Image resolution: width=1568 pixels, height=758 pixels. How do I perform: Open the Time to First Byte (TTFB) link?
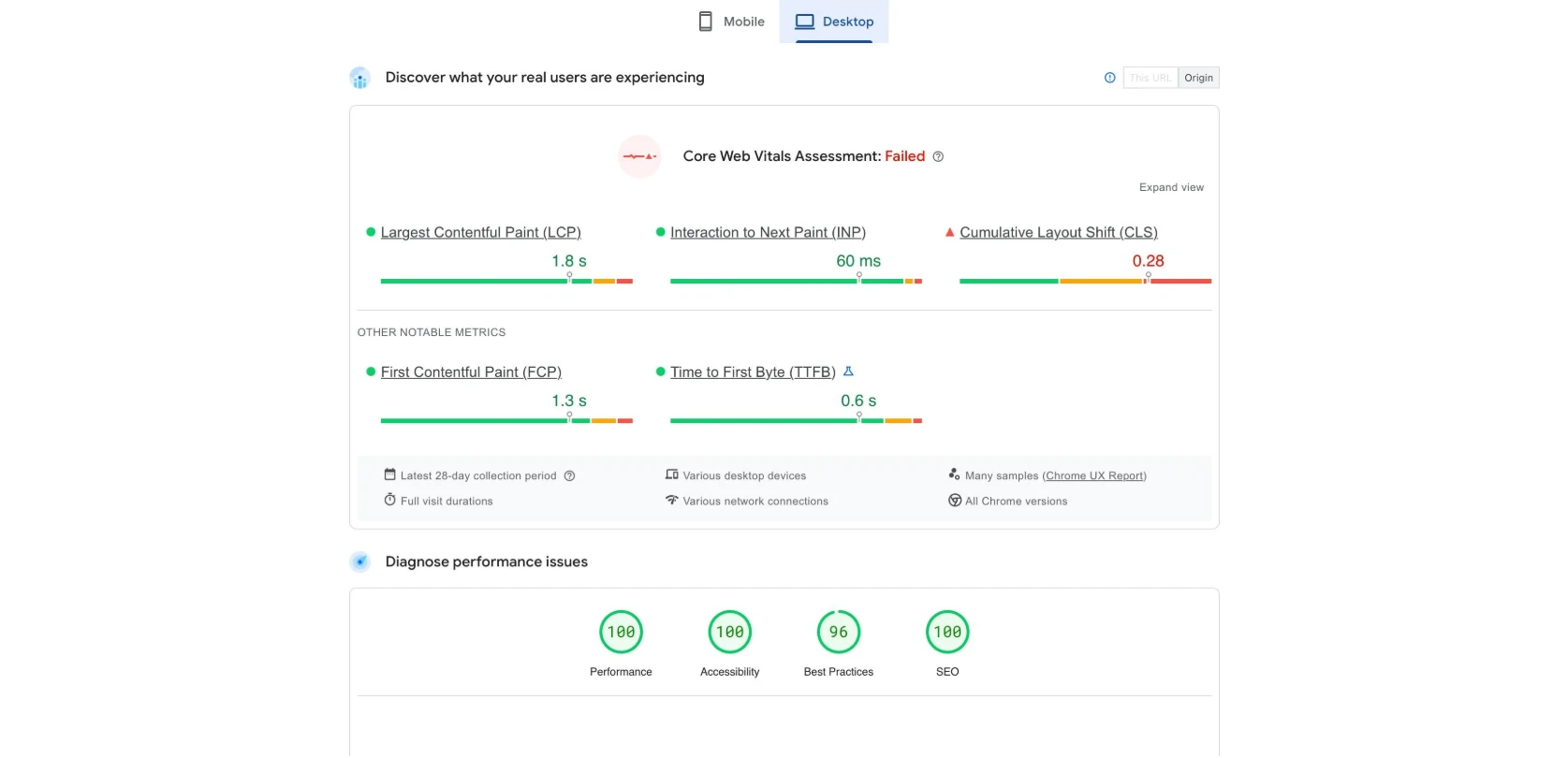[x=753, y=372]
